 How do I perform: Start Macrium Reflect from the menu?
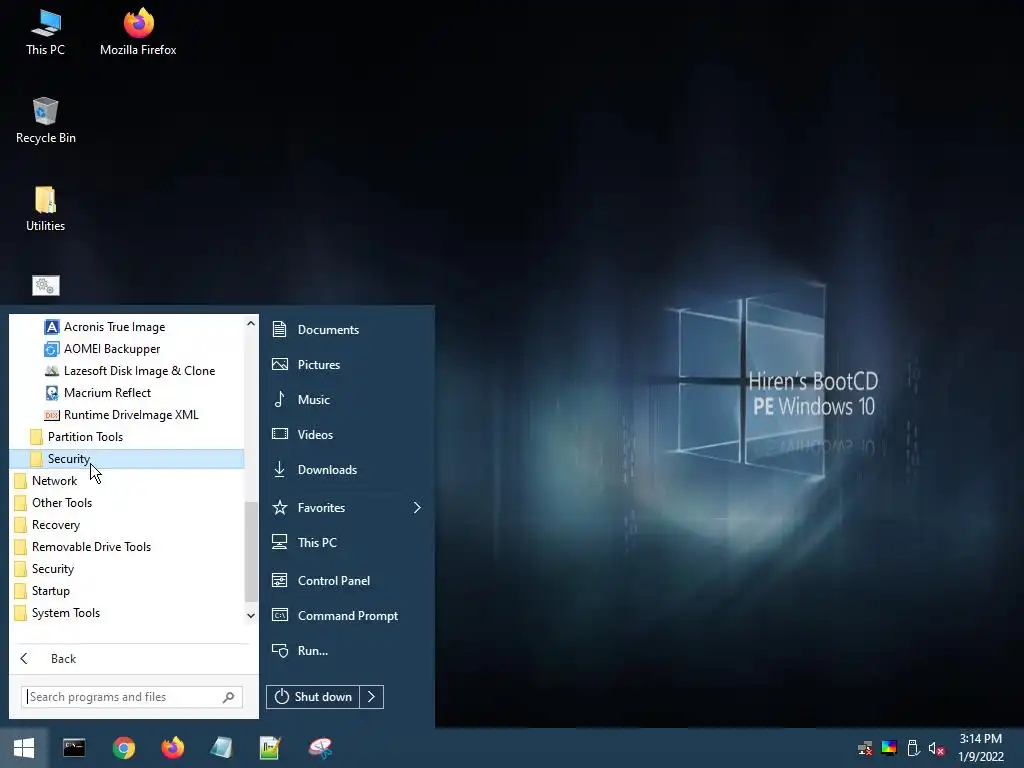[127, 392]
